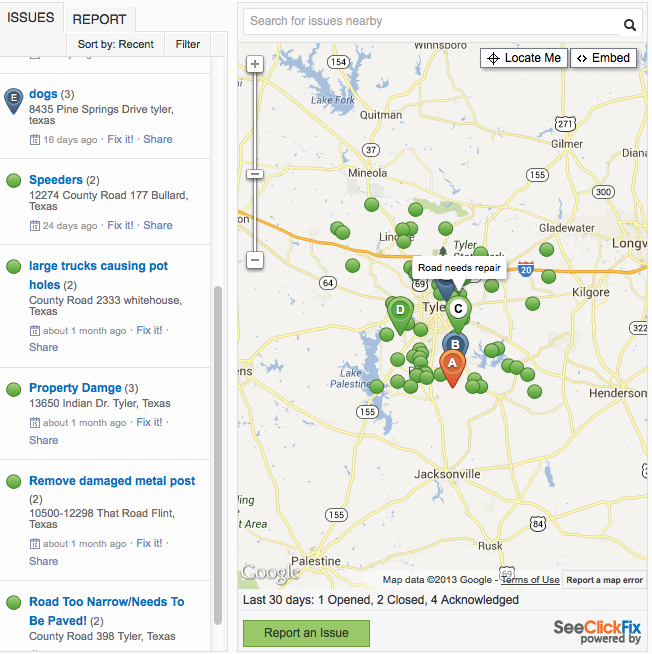Click green dot beside large trucks issue

(14, 267)
